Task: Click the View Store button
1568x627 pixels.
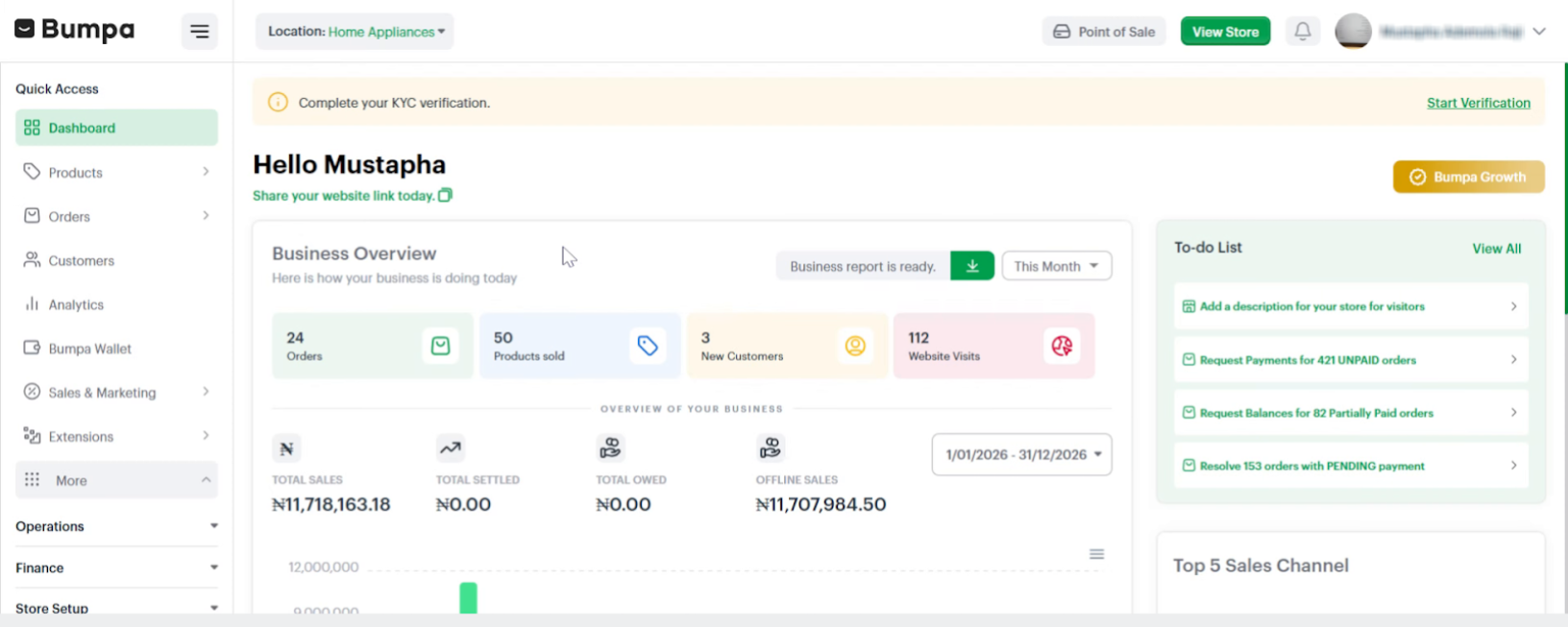Action: coord(1225,32)
